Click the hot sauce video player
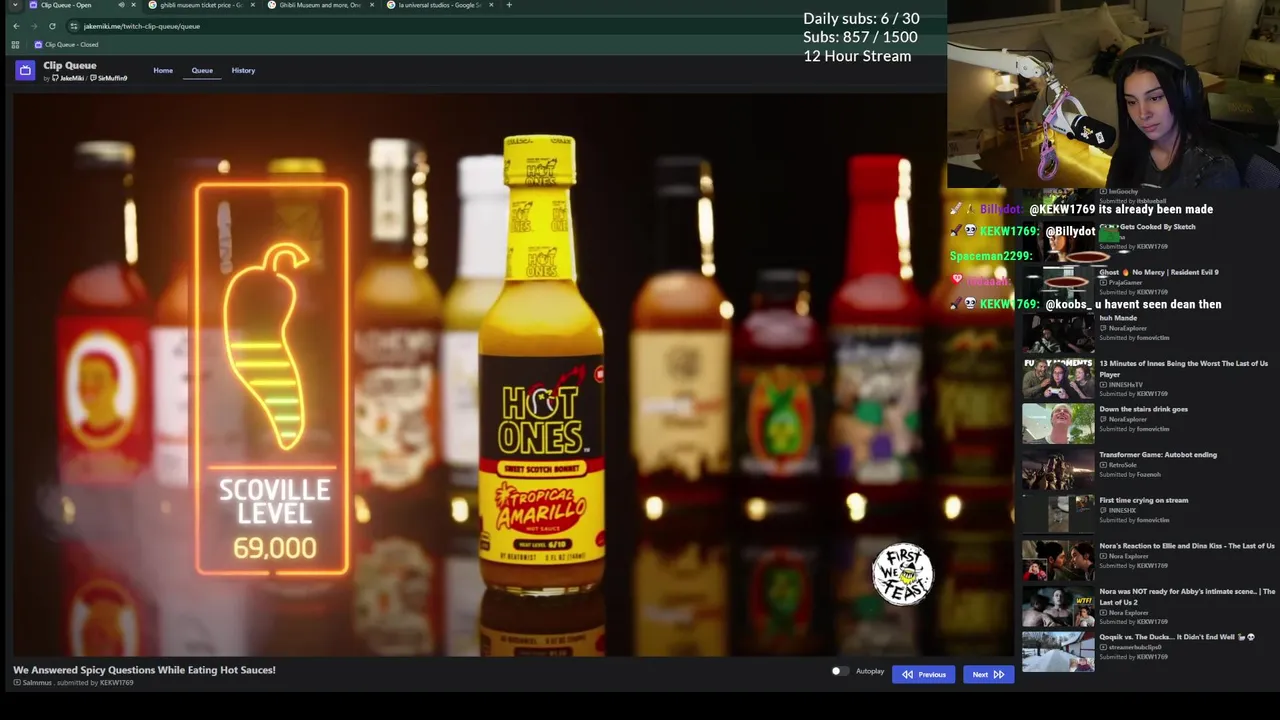This screenshot has width=1280, height=720. click(x=513, y=375)
